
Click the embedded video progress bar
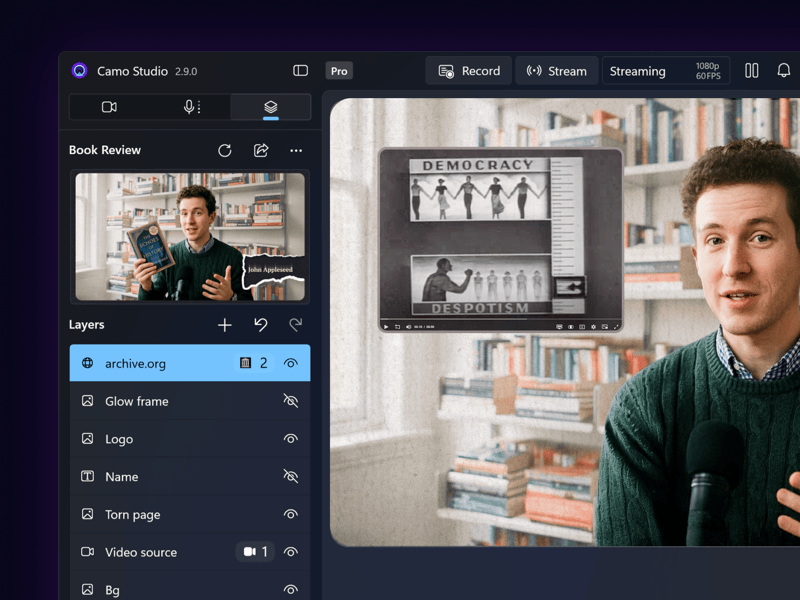click(500, 319)
